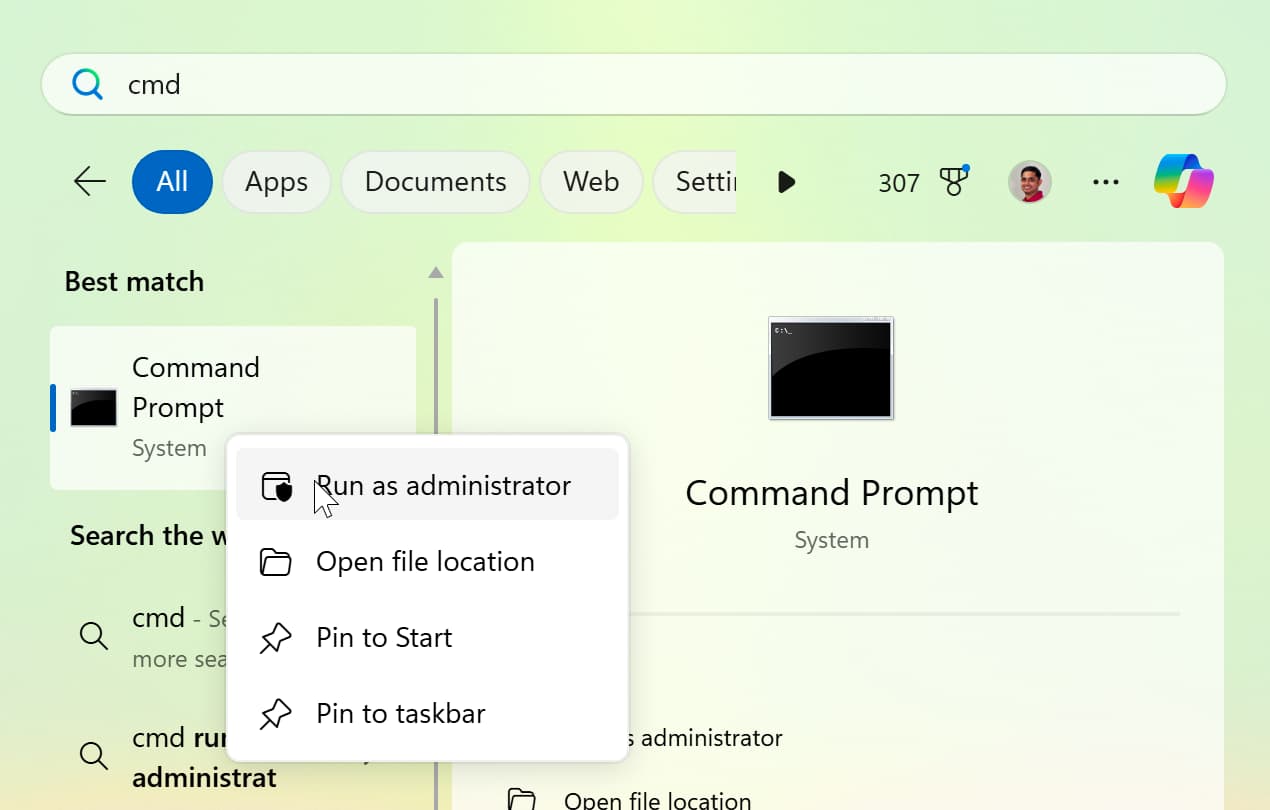This screenshot has height=810, width=1270.
Task: Click the folder icon for Open file location
Action: [x=275, y=562]
